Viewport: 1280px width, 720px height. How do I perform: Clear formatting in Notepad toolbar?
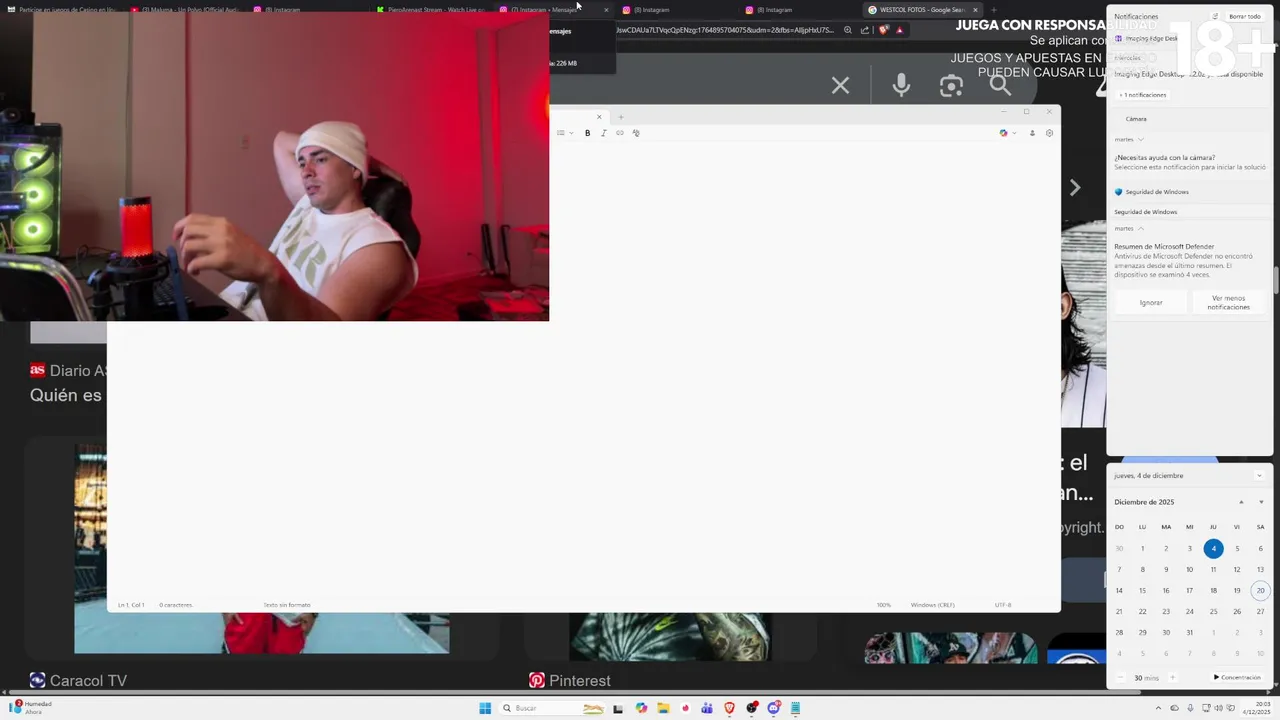[x=635, y=133]
